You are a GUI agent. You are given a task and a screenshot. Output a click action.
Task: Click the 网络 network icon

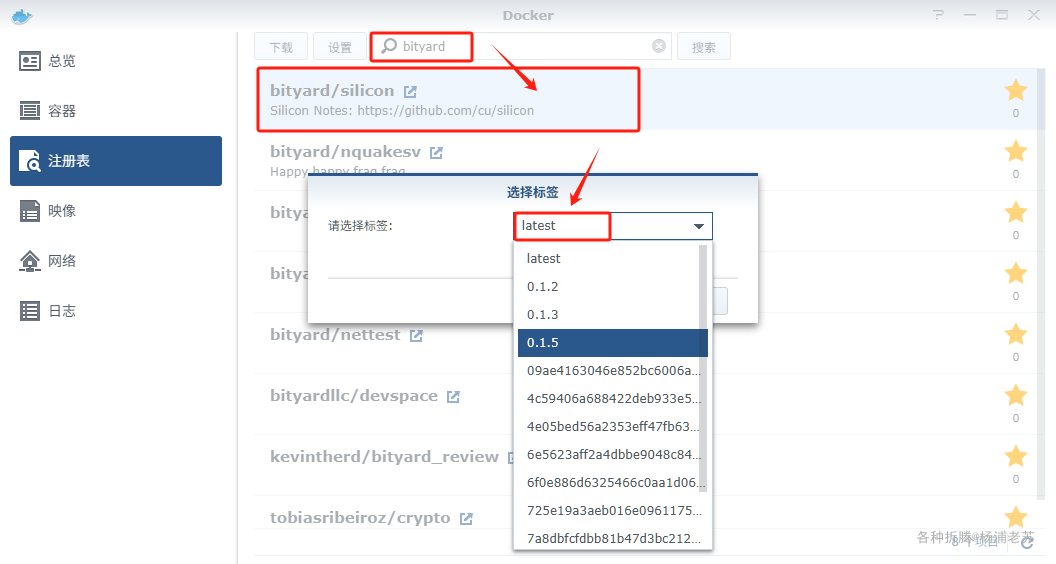coord(30,261)
